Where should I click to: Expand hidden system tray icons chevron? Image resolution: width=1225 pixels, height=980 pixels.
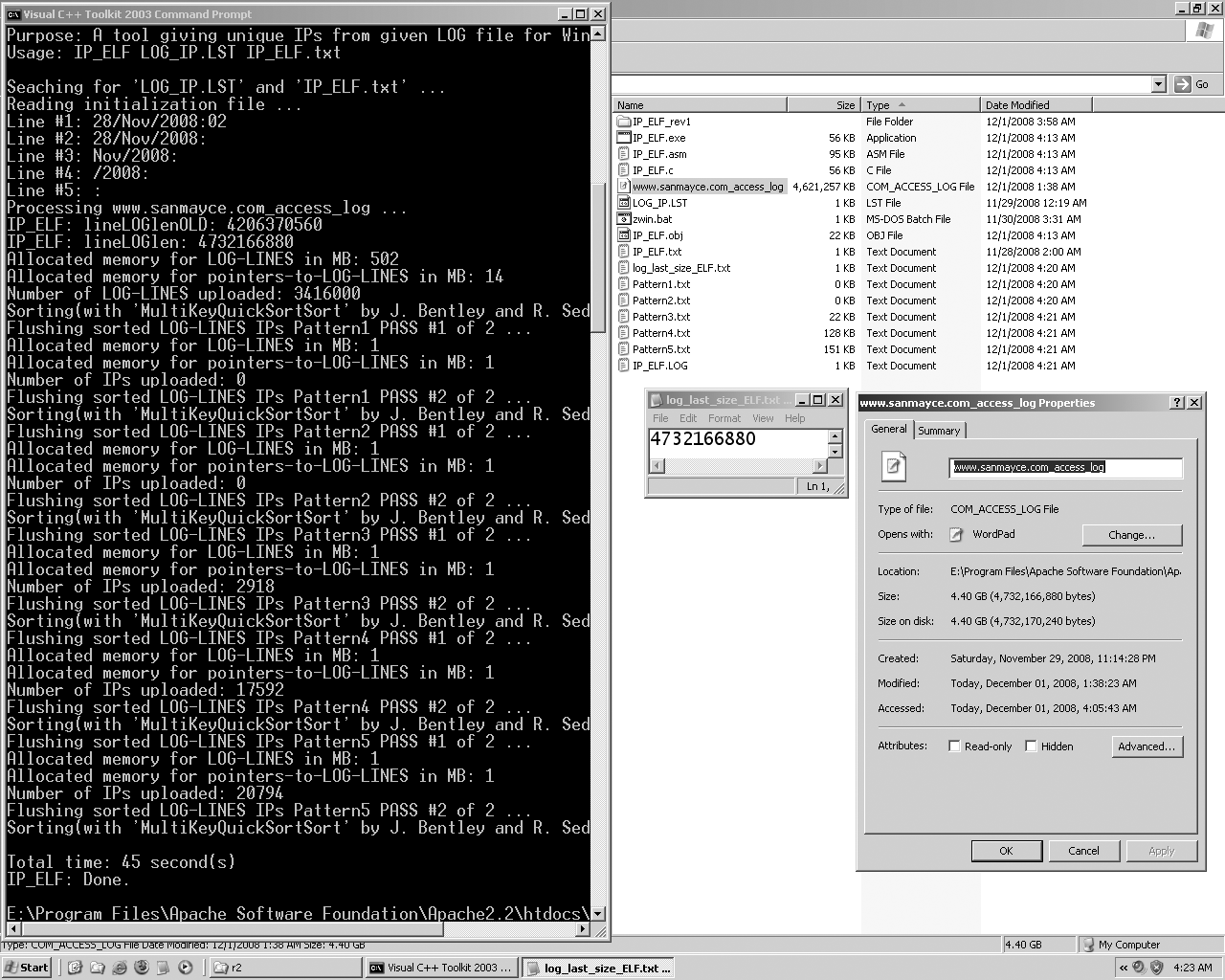[1123, 968]
